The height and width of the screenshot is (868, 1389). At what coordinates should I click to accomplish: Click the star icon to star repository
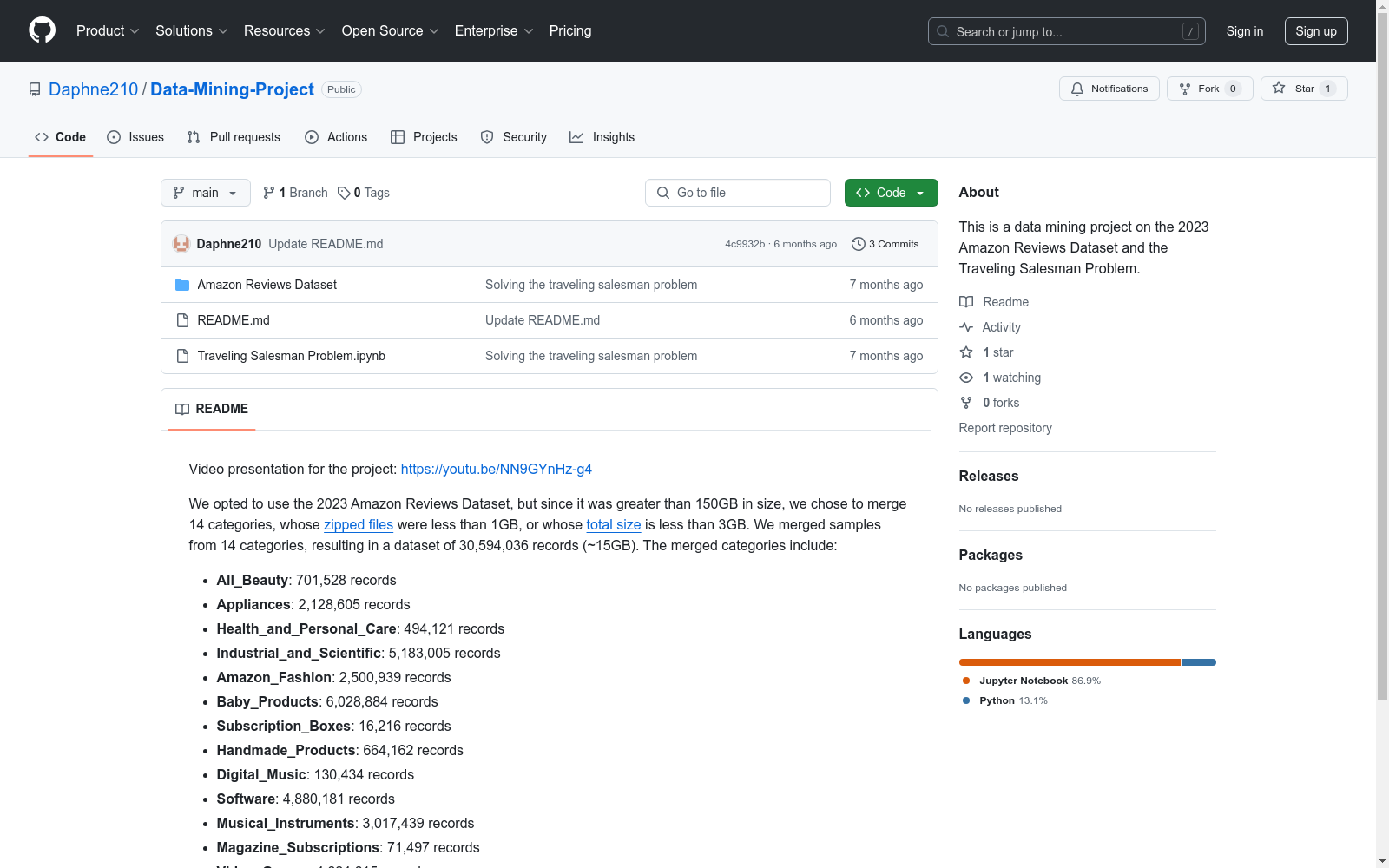pyautogui.click(x=1279, y=88)
